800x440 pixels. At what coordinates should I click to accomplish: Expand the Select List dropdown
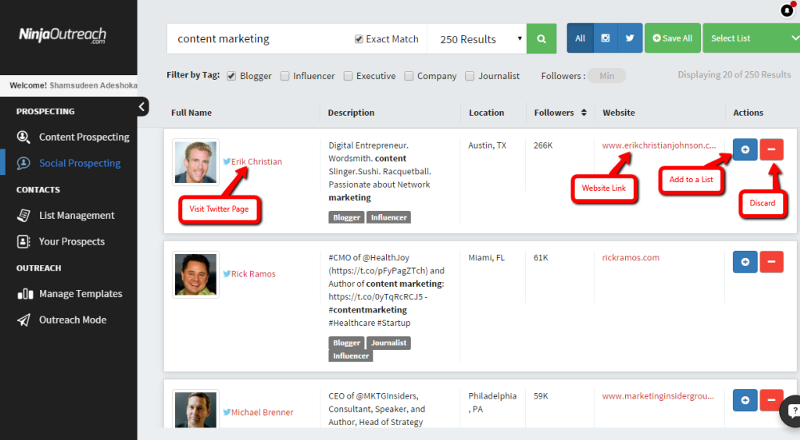coord(750,39)
